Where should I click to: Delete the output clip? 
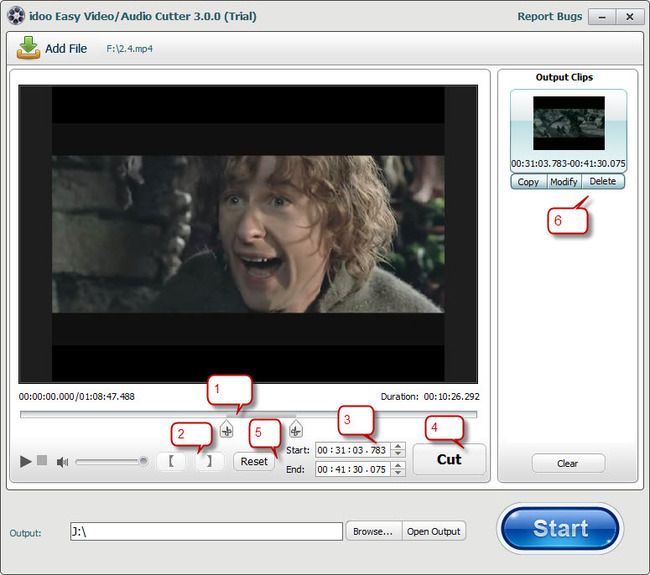click(x=603, y=182)
